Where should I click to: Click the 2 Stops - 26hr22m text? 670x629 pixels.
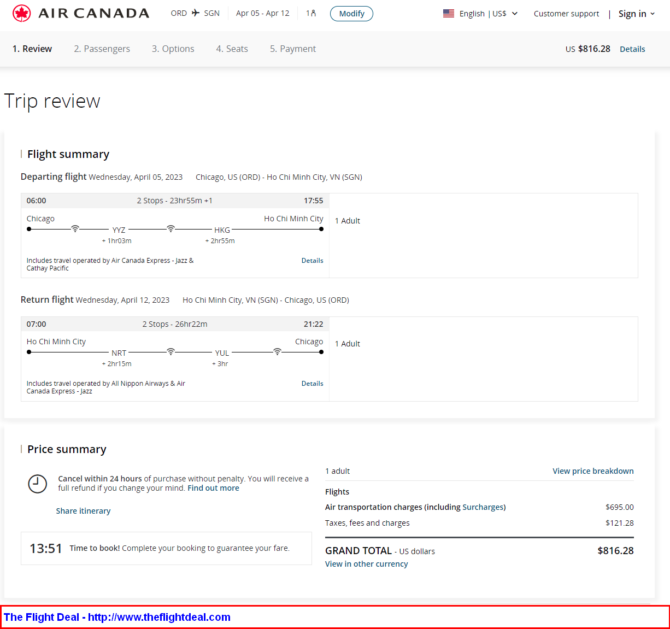pos(175,324)
